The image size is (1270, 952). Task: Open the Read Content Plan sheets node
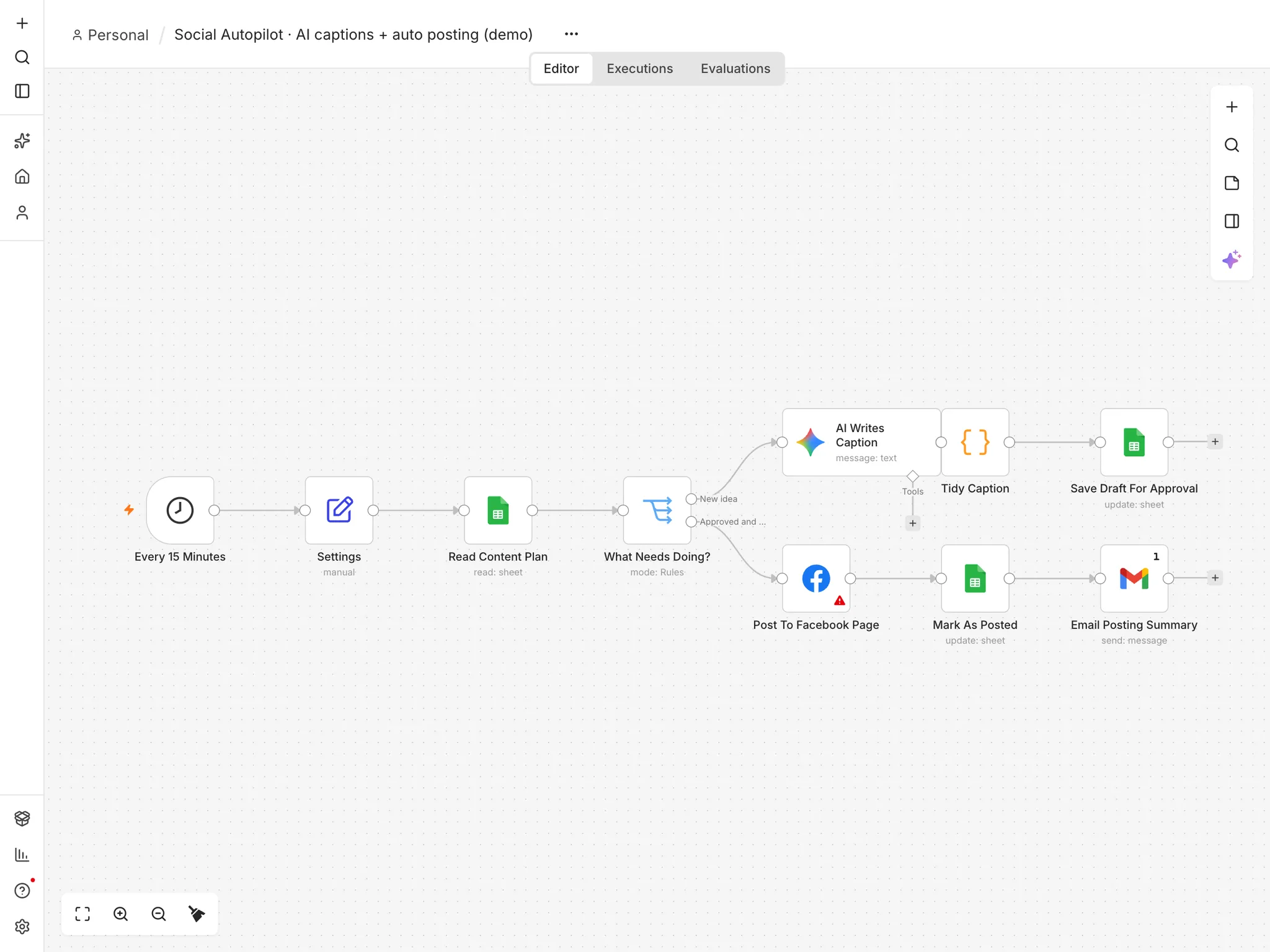coord(498,510)
